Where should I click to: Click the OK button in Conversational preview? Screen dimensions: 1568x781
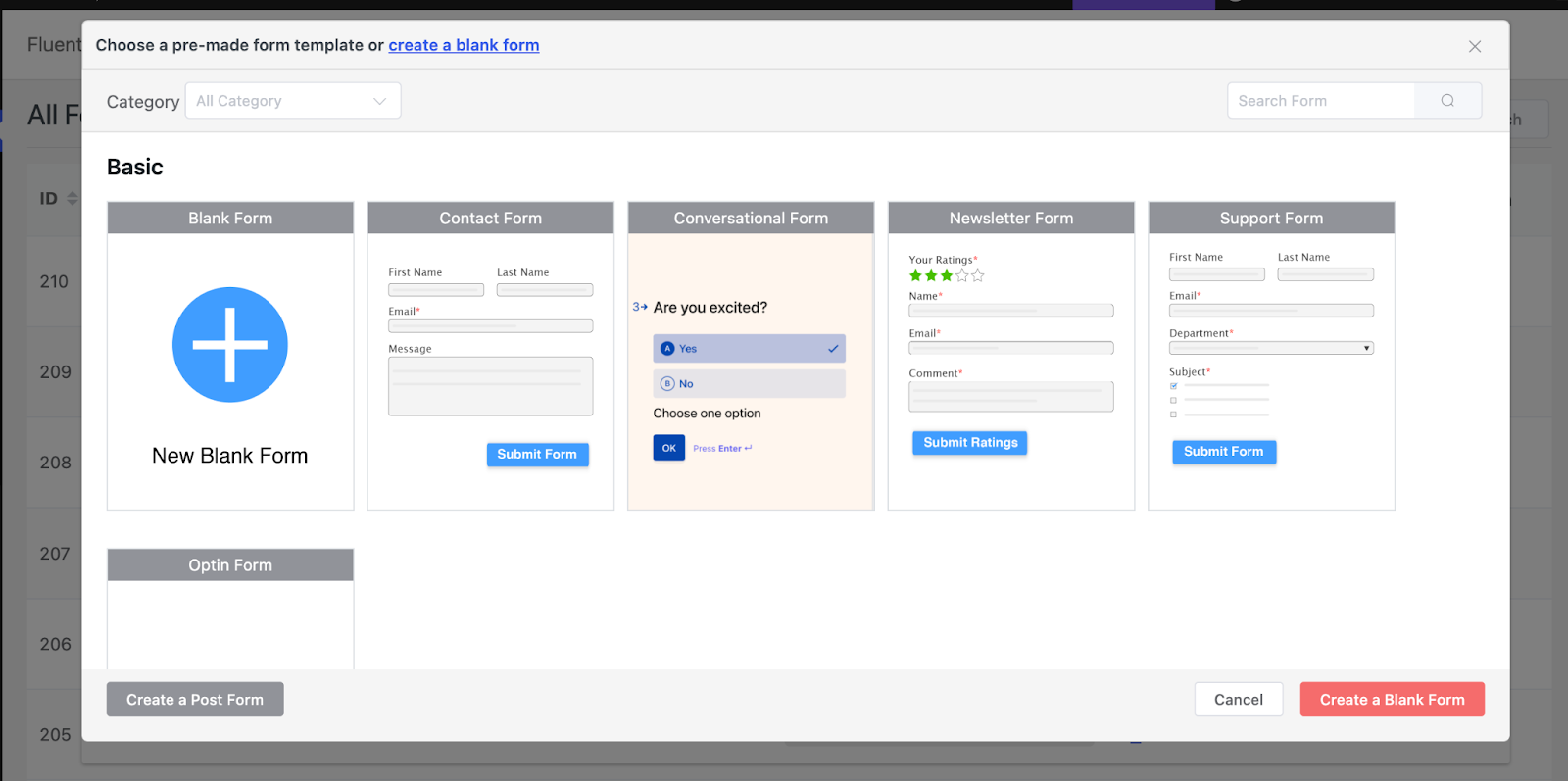click(669, 448)
